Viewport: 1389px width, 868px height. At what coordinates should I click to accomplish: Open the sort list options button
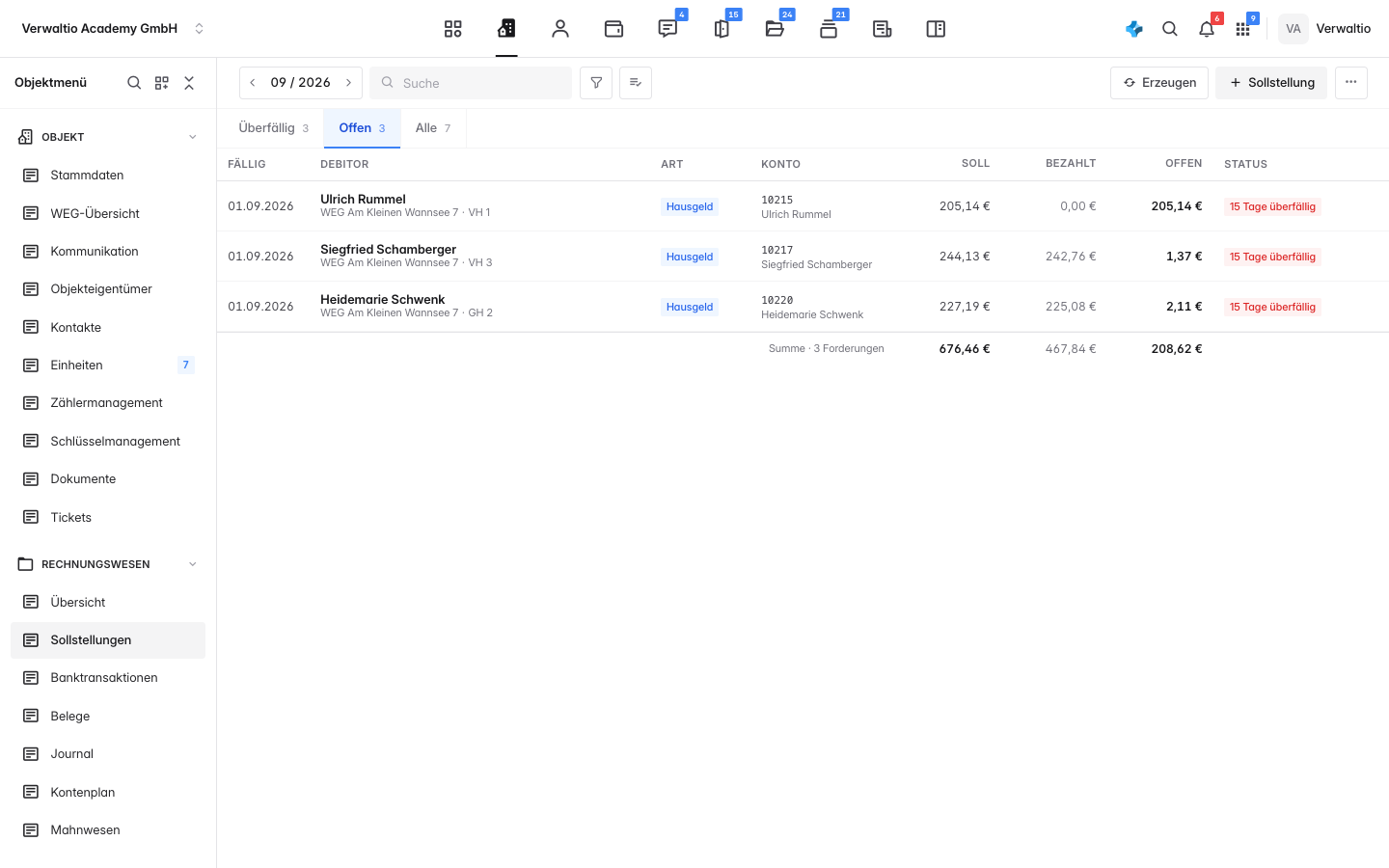click(x=636, y=83)
